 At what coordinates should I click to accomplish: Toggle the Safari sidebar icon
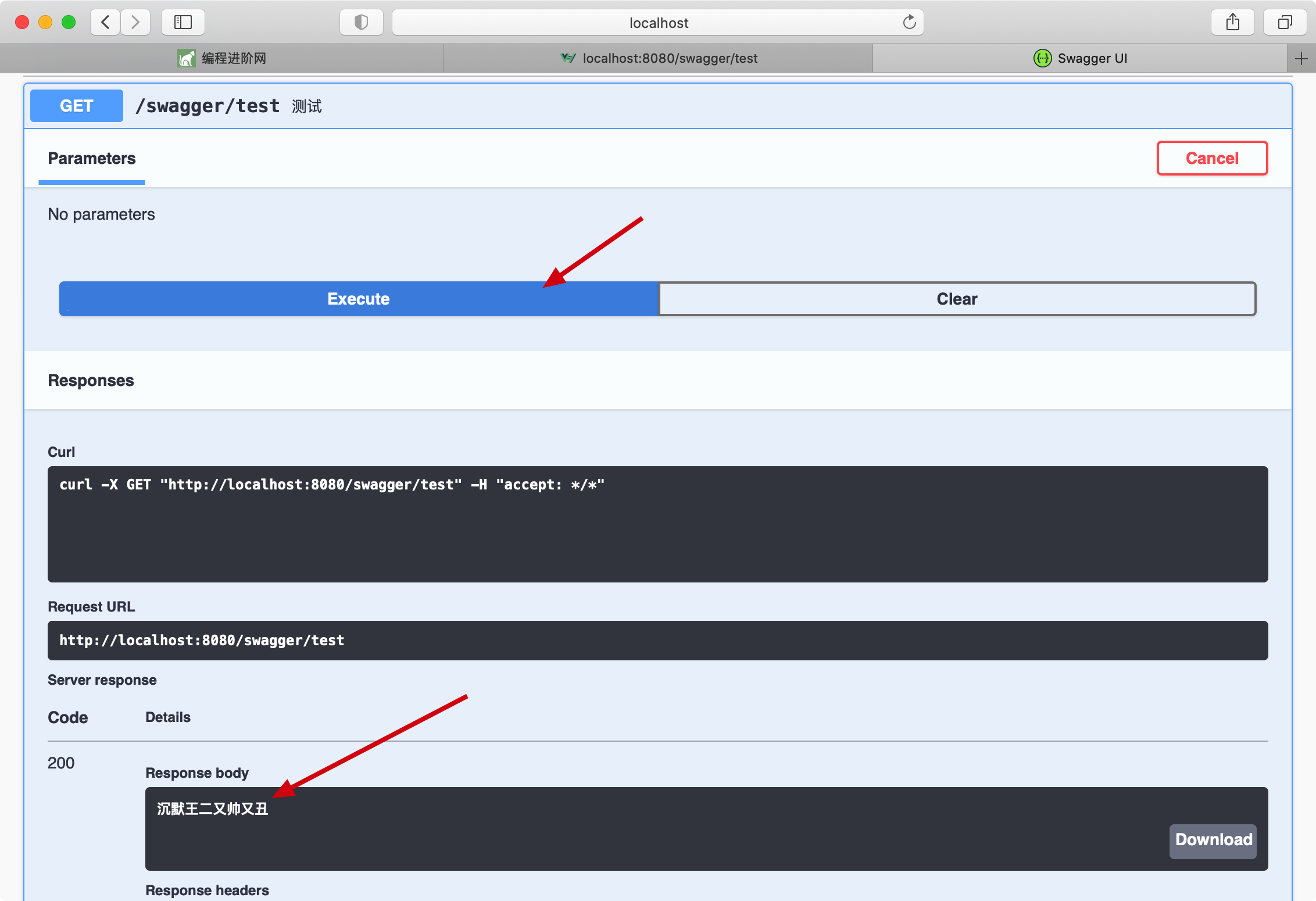point(183,22)
